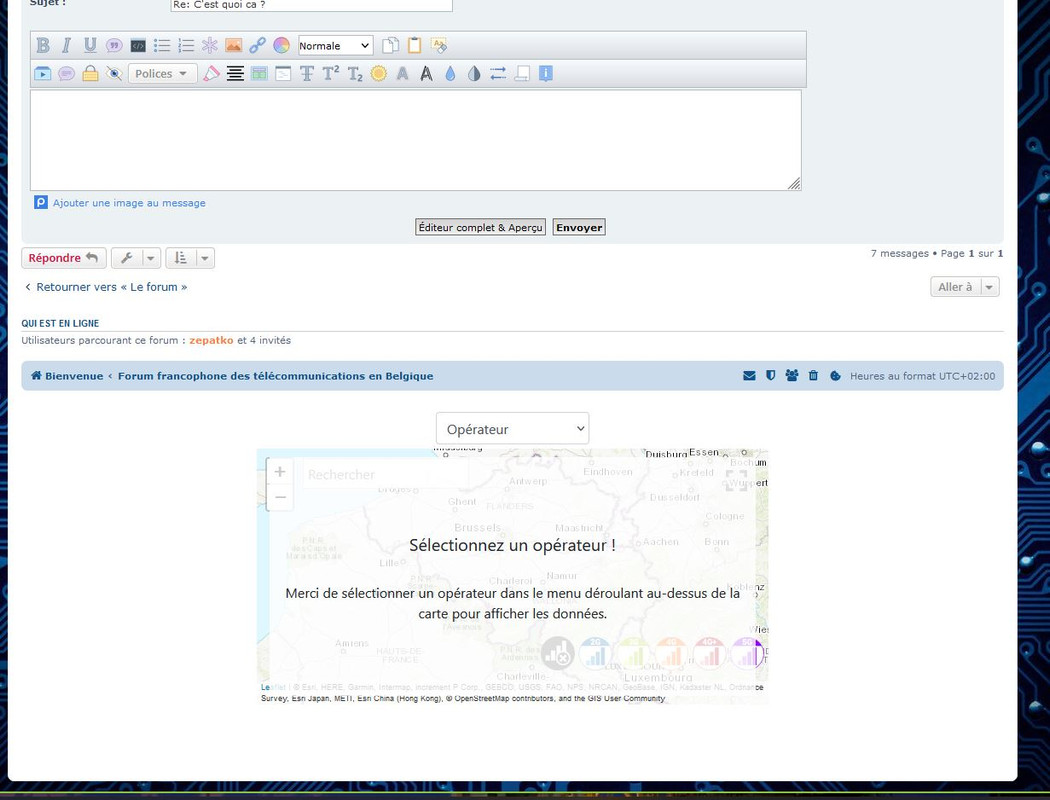Toggle bold formatting in editor toolbar

pyautogui.click(x=43, y=46)
